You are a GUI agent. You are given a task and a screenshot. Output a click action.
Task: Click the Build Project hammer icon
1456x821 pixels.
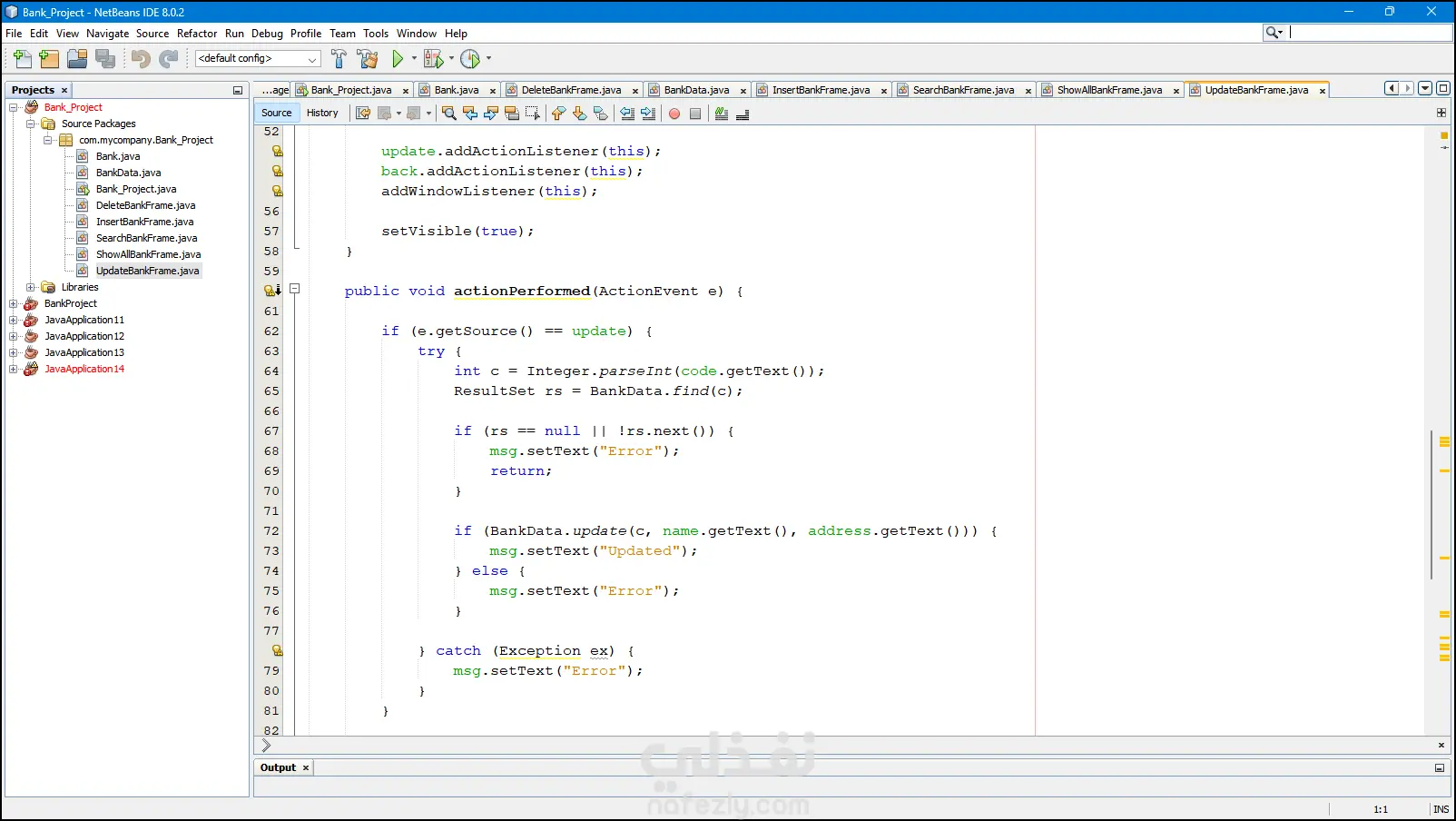(339, 59)
